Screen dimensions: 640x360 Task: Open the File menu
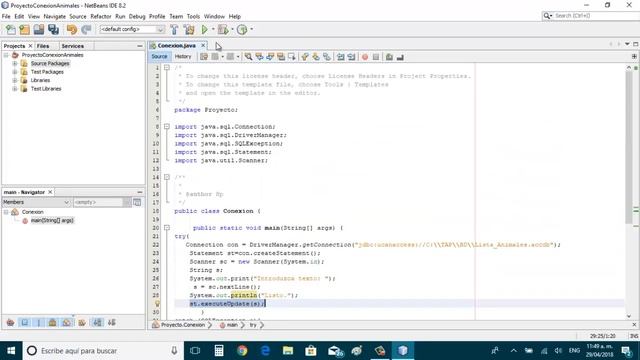click(x=6, y=16)
